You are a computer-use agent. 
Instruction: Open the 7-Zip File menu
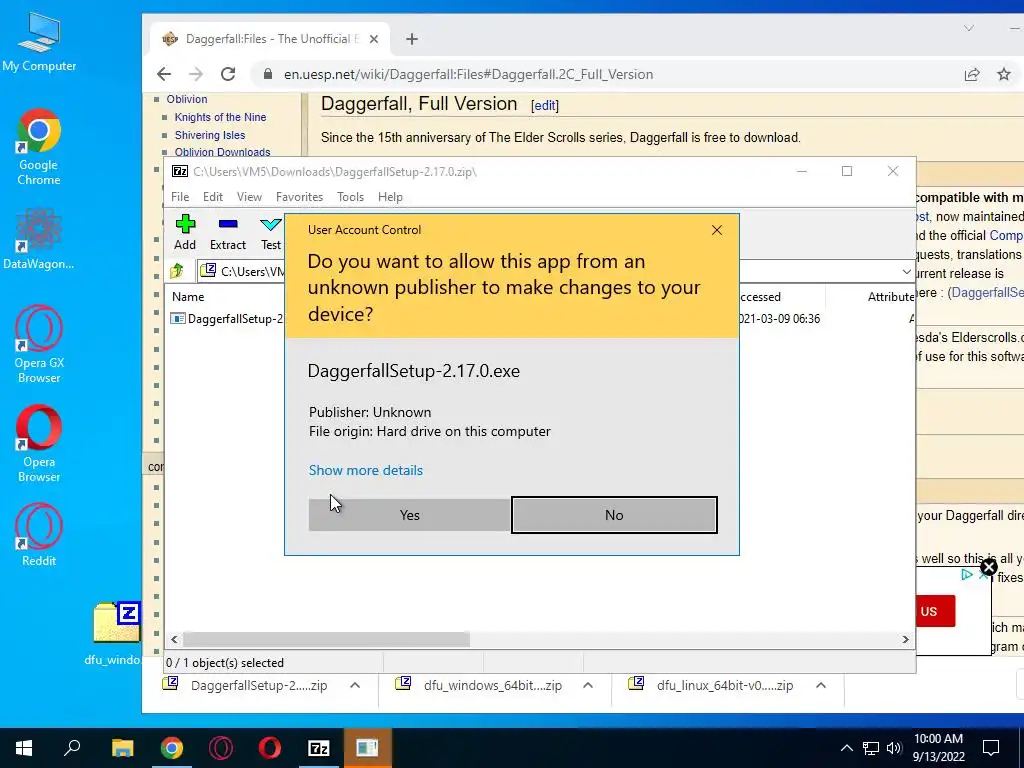point(180,197)
